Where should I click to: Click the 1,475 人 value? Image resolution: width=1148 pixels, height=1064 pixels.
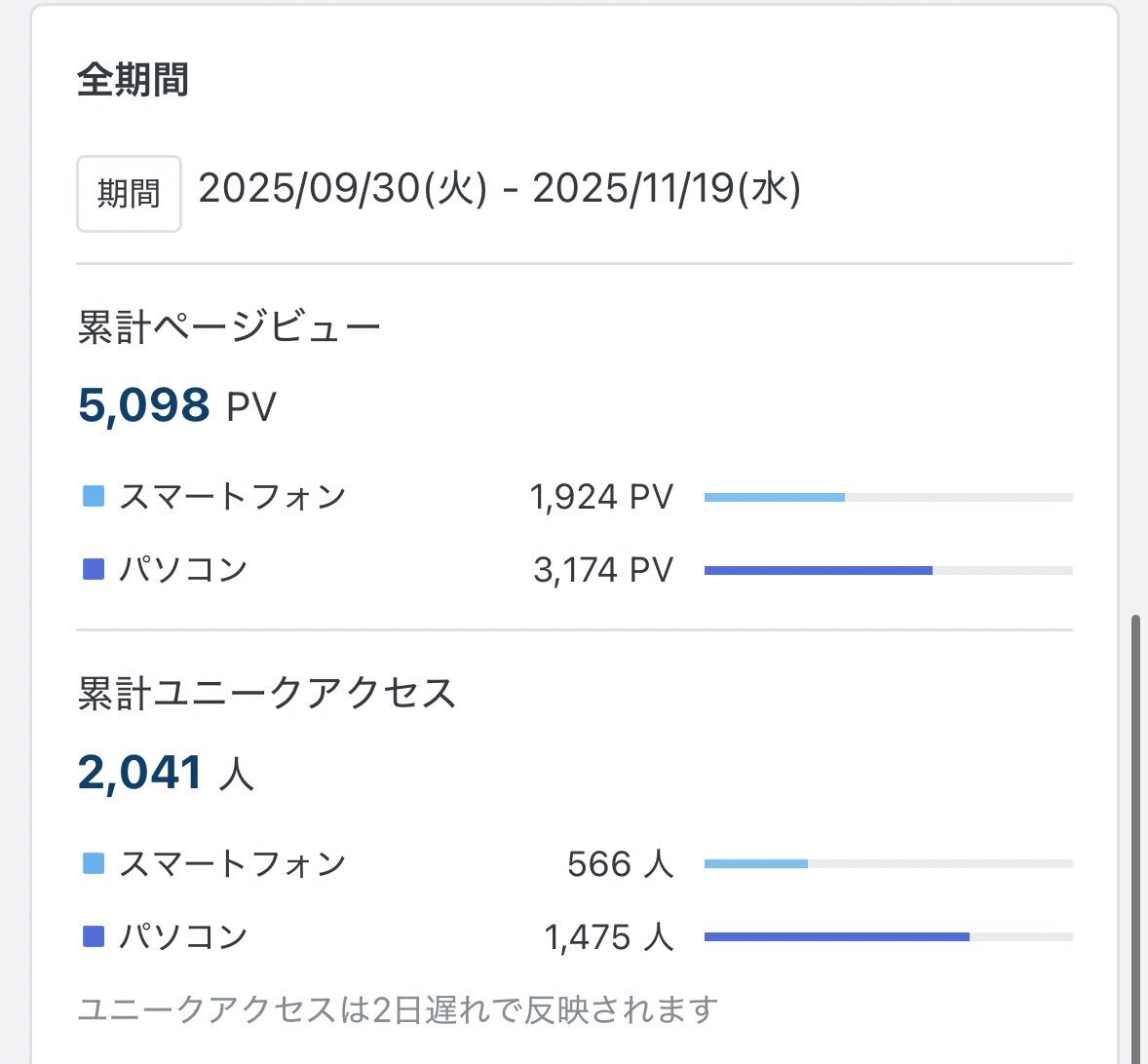point(608,936)
